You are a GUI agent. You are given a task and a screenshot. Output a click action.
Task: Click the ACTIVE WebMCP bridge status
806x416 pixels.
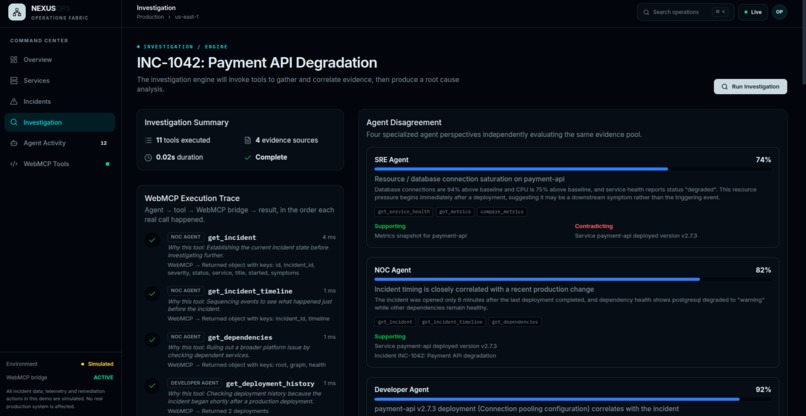[103, 377]
